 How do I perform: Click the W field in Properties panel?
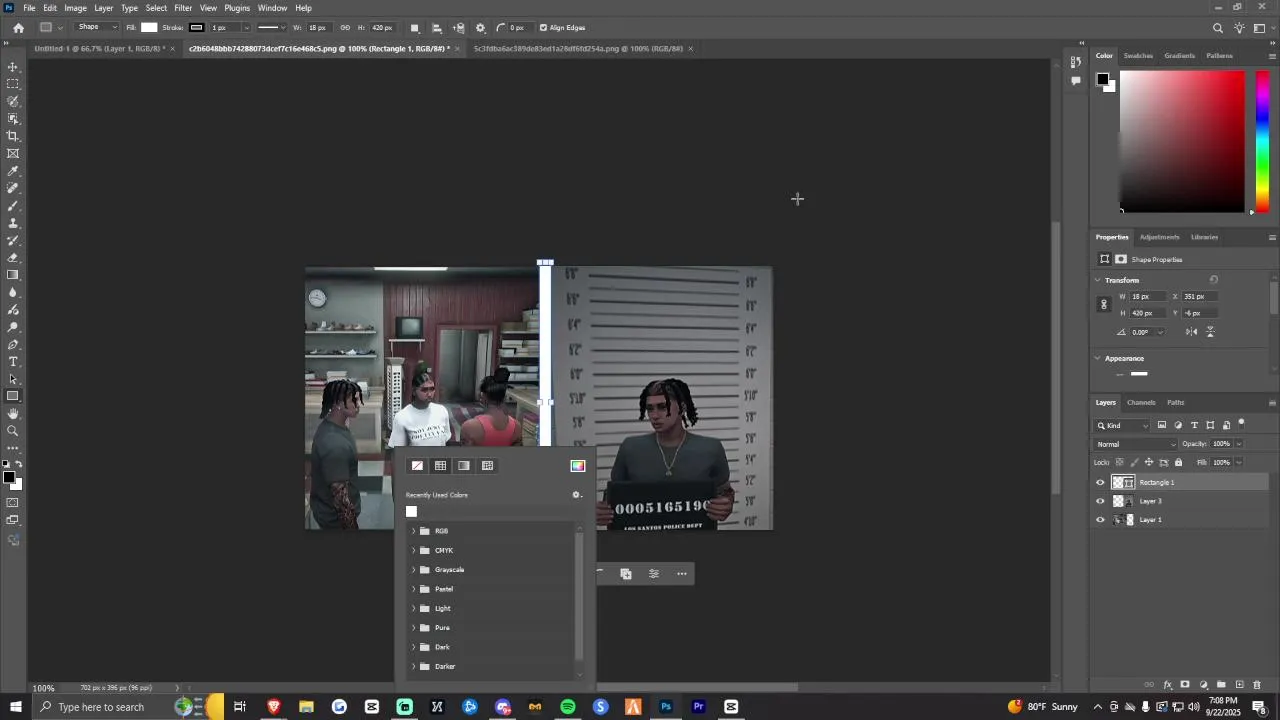pyautogui.click(x=1150, y=297)
